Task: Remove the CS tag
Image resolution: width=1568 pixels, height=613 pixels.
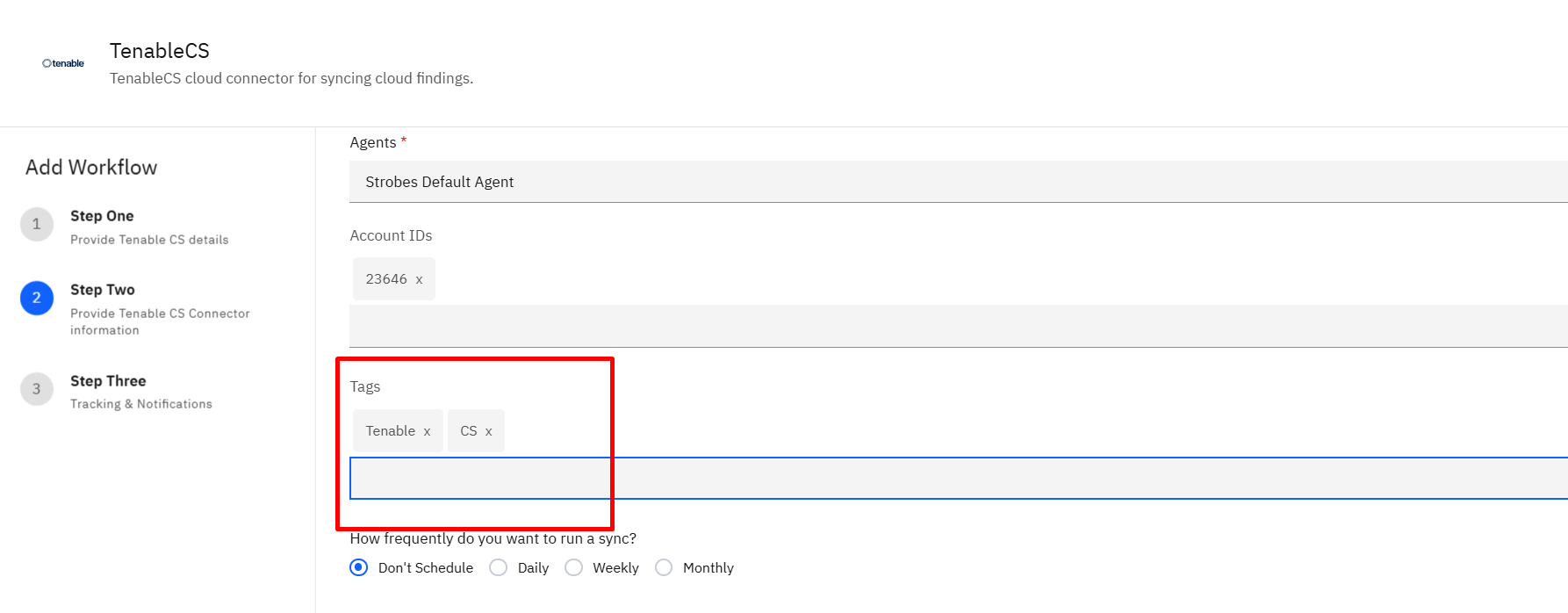Action: click(x=488, y=431)
